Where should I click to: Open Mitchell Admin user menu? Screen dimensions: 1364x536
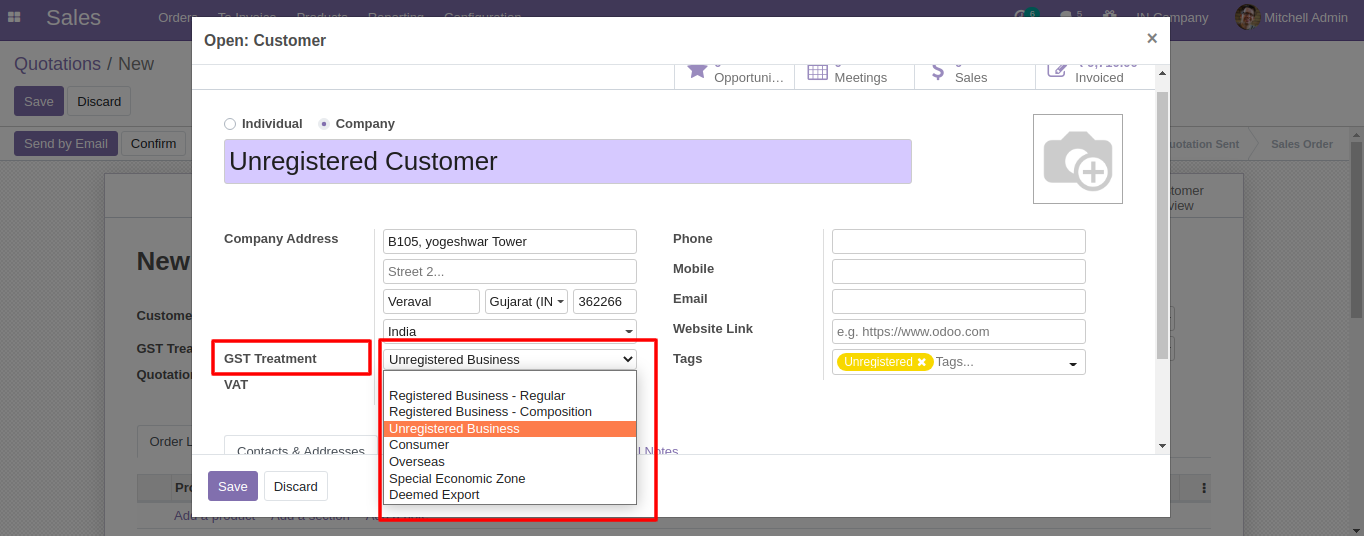click(1293, 17)
